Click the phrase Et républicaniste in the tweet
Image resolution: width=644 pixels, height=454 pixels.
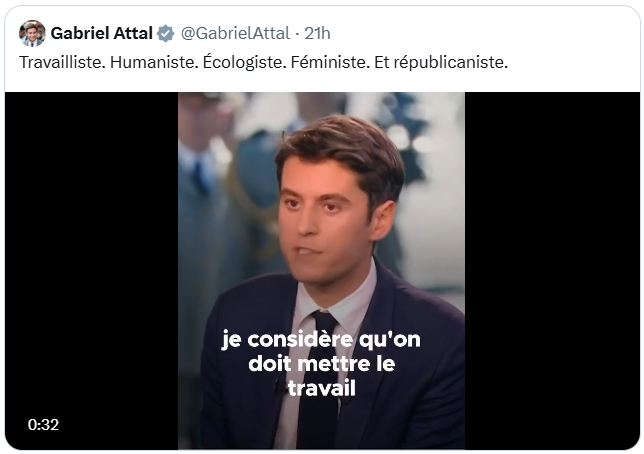pyautogui.click(x=441, y=62)
